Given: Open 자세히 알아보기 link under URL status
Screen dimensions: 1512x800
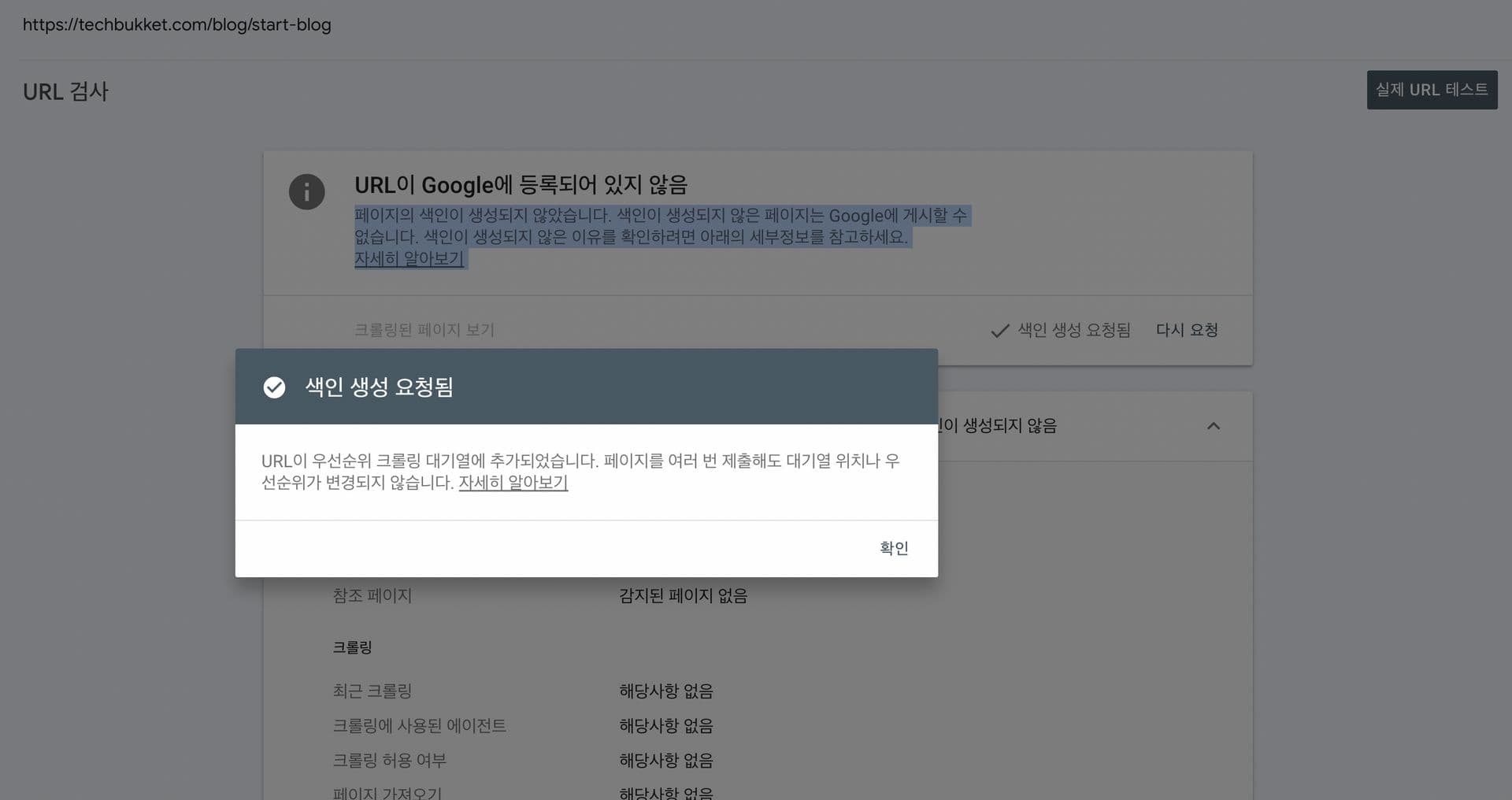Looking at the screenshot, I should pyautogui.click(x=409, y=258).
